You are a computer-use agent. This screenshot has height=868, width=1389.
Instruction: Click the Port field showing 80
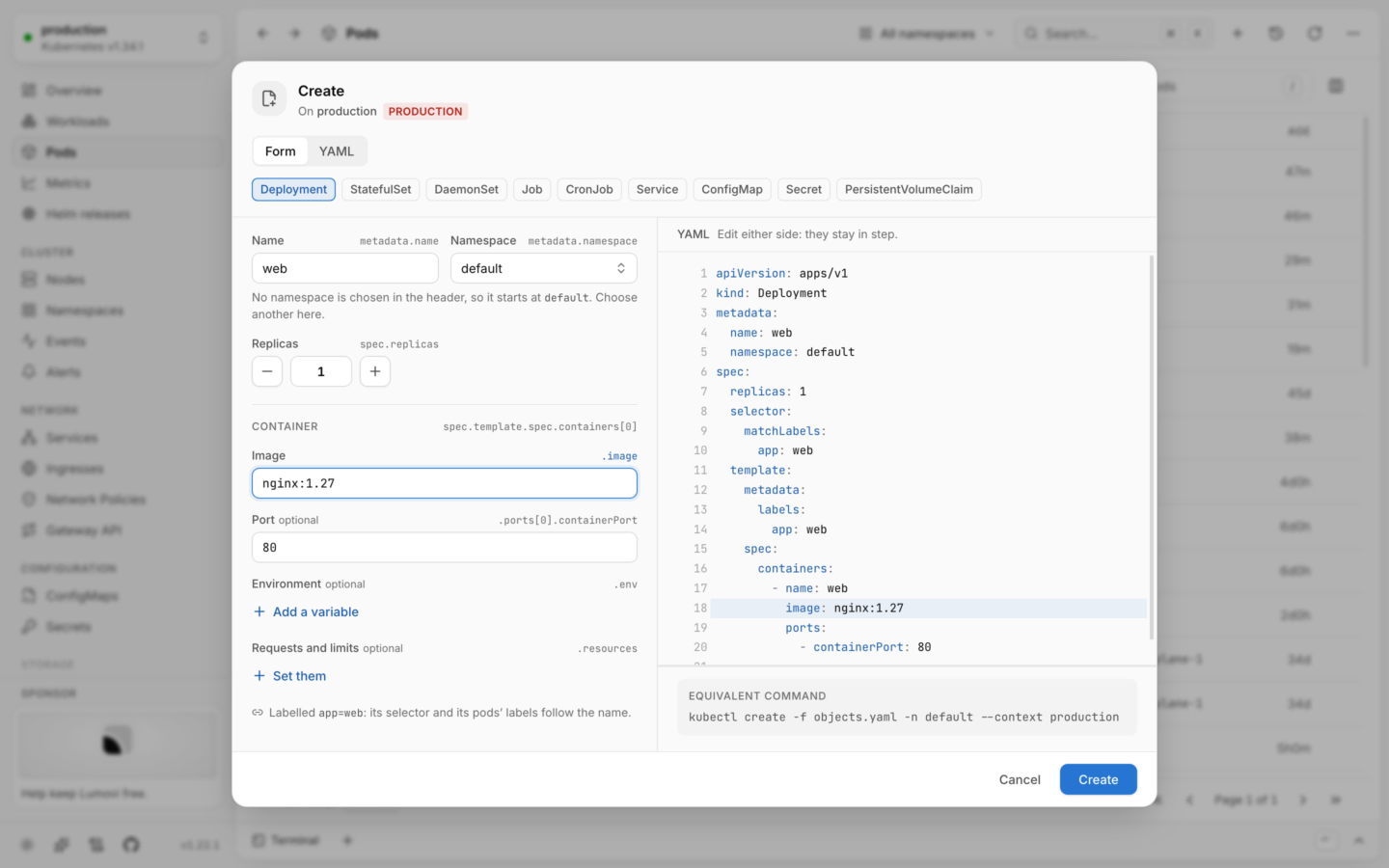click(x=445, y=548)
